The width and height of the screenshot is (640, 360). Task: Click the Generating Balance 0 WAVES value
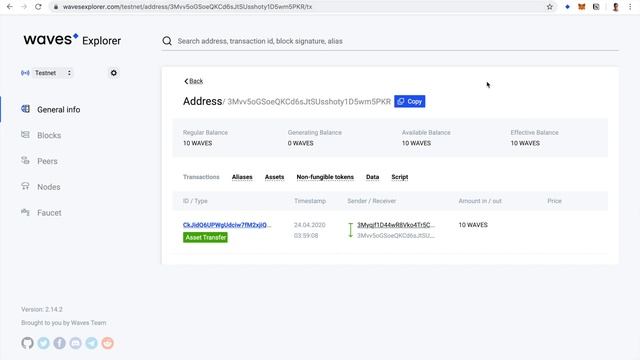(x=300, y=143)
